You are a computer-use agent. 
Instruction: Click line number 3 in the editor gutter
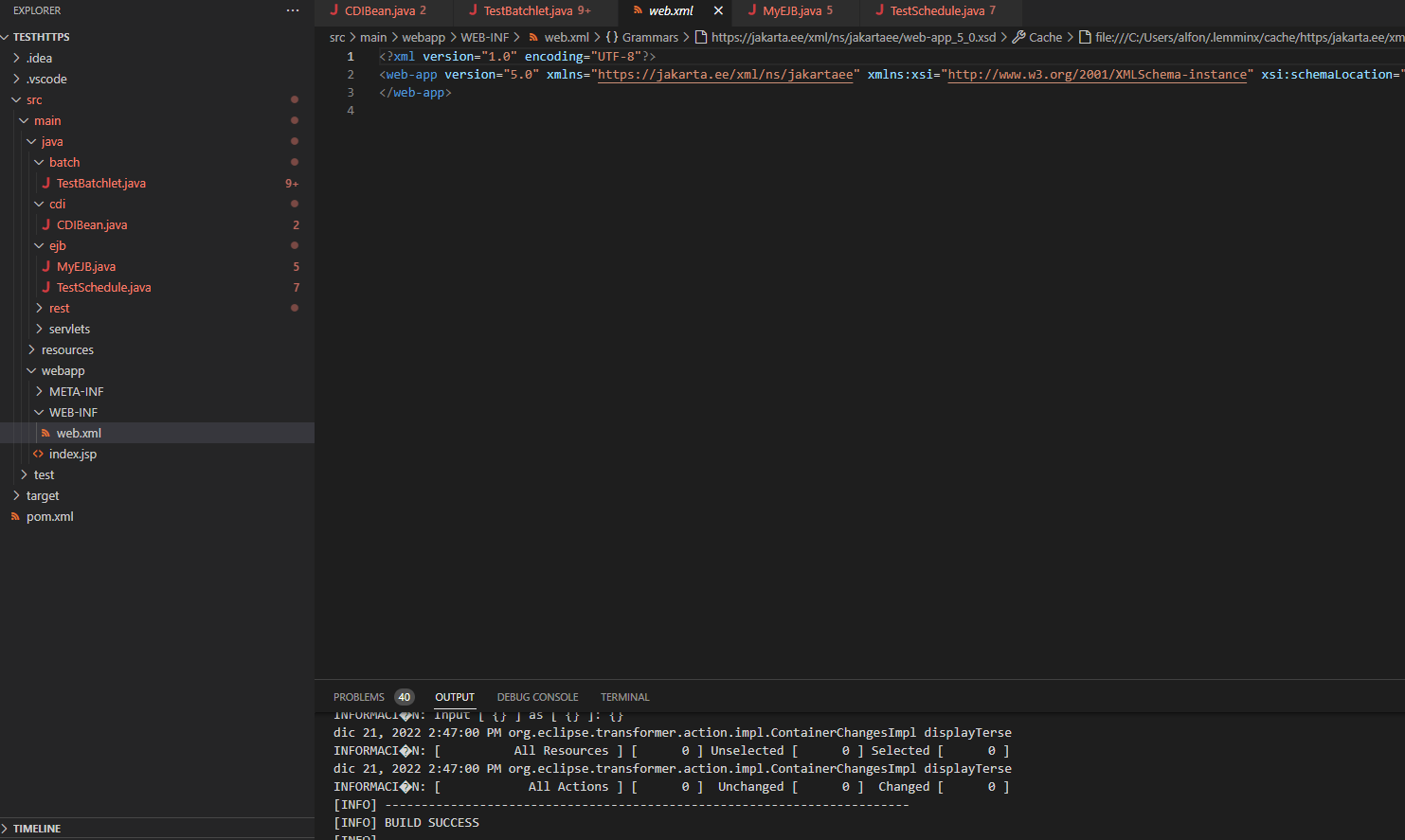click(351, 92)
